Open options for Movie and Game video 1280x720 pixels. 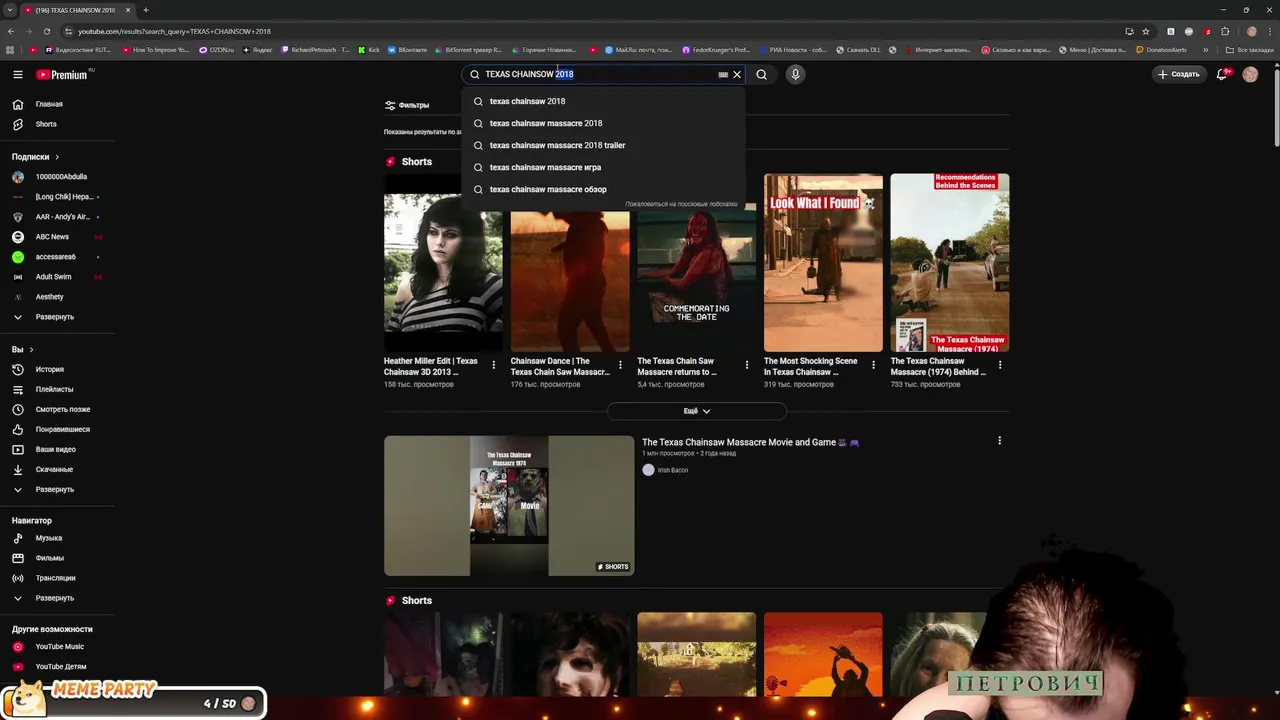[999, 441]
